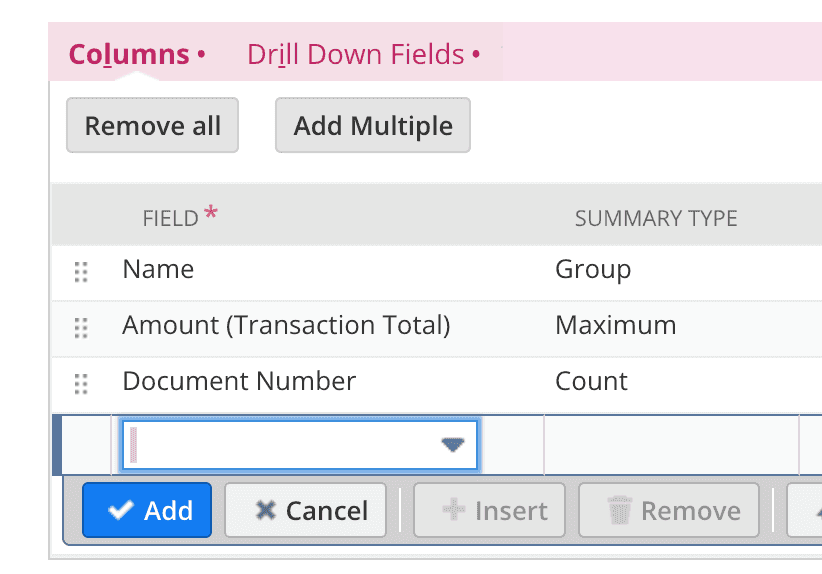Click the Remove all button
The image size is (822, 574).
point(153,125)
